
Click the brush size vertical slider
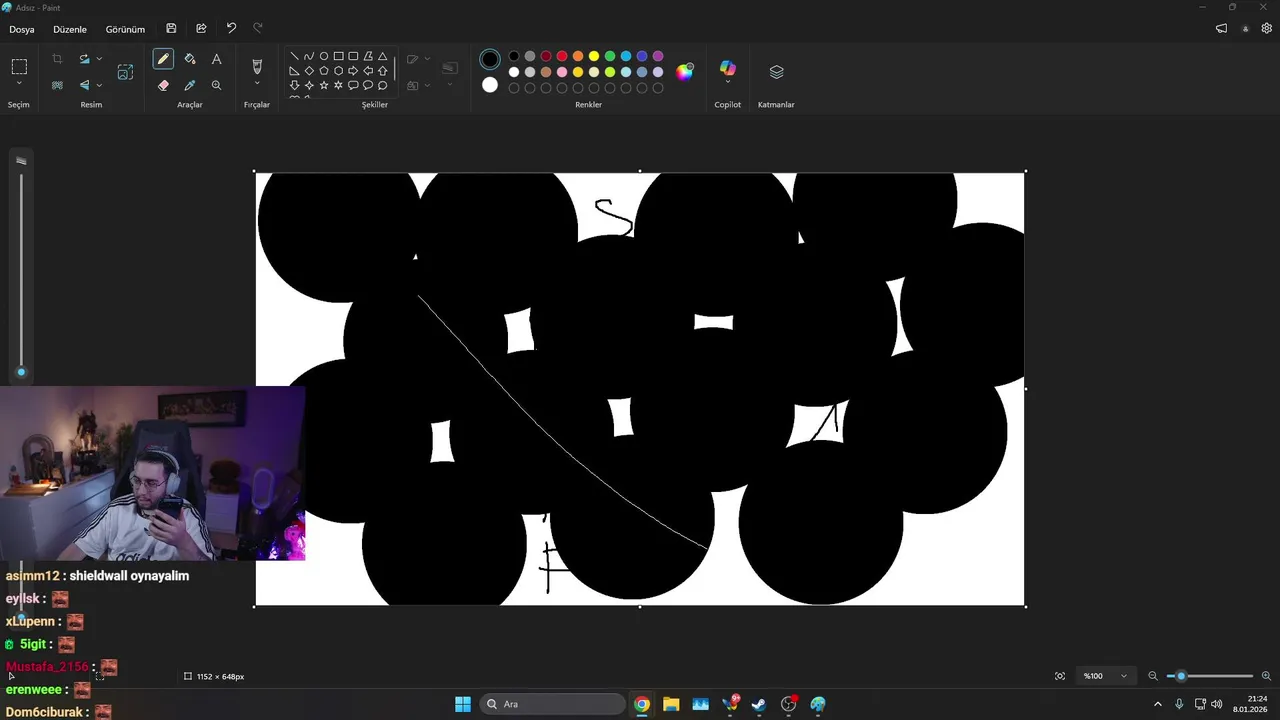(x=21, y=272)
